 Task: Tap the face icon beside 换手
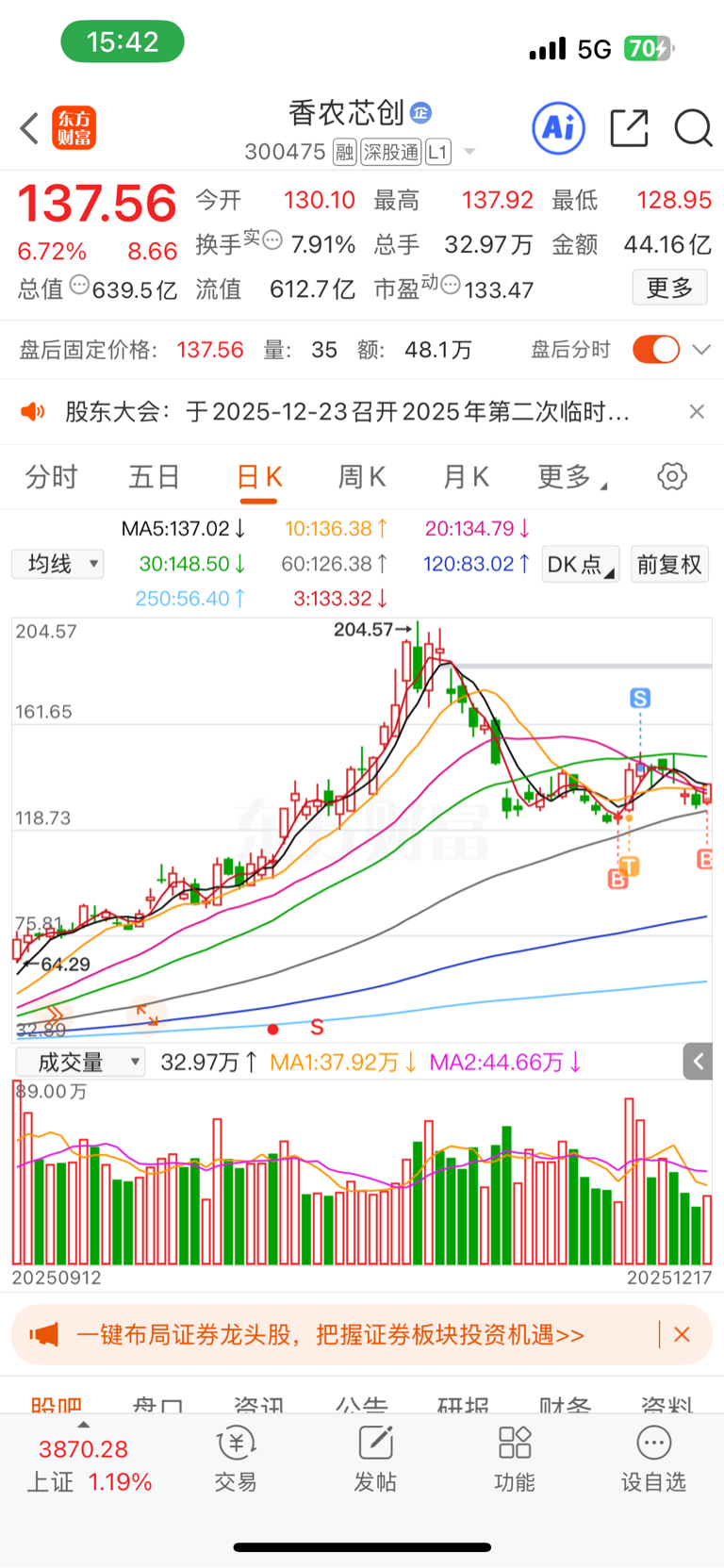click(272, 239)
